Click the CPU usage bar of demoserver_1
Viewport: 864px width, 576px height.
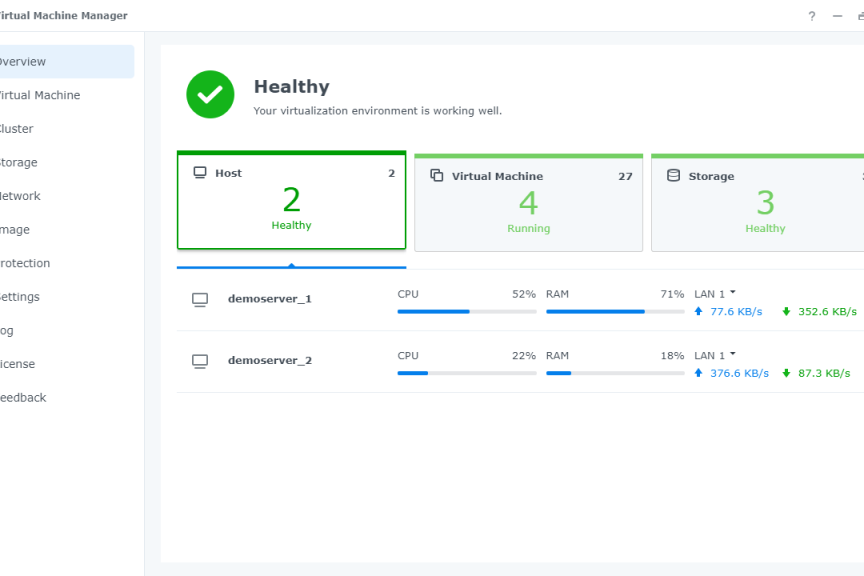[x=466, y=311]
